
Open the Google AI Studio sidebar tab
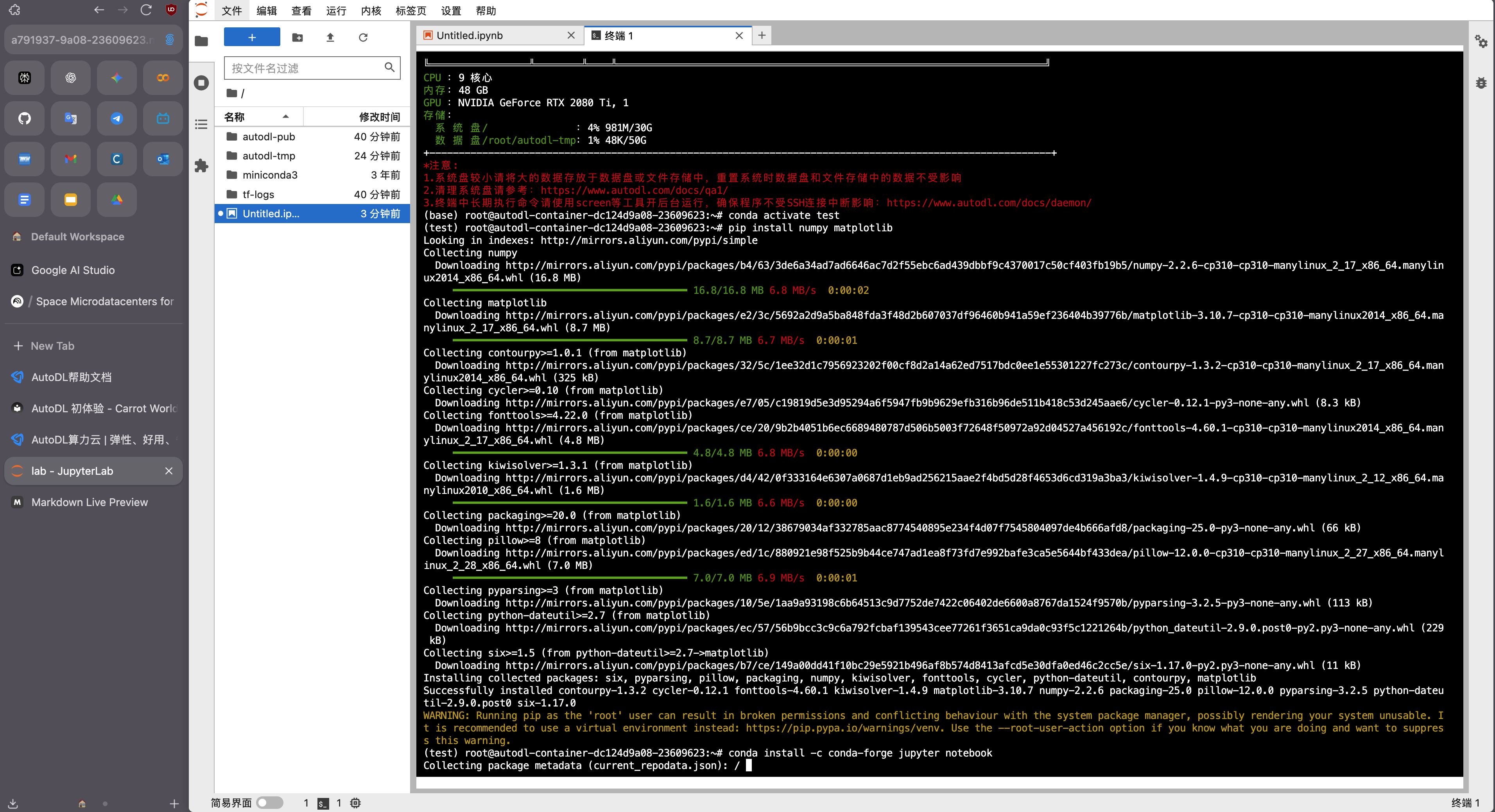pos(73,270)
